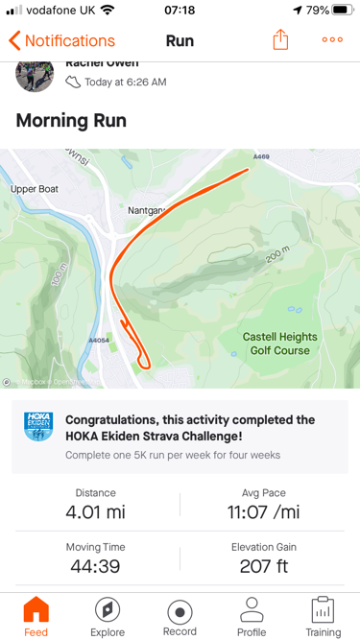View Rachel Owen's profile photo
This screenshot has width=360, height=640.
pyautogui.click(x=35, y=76)
